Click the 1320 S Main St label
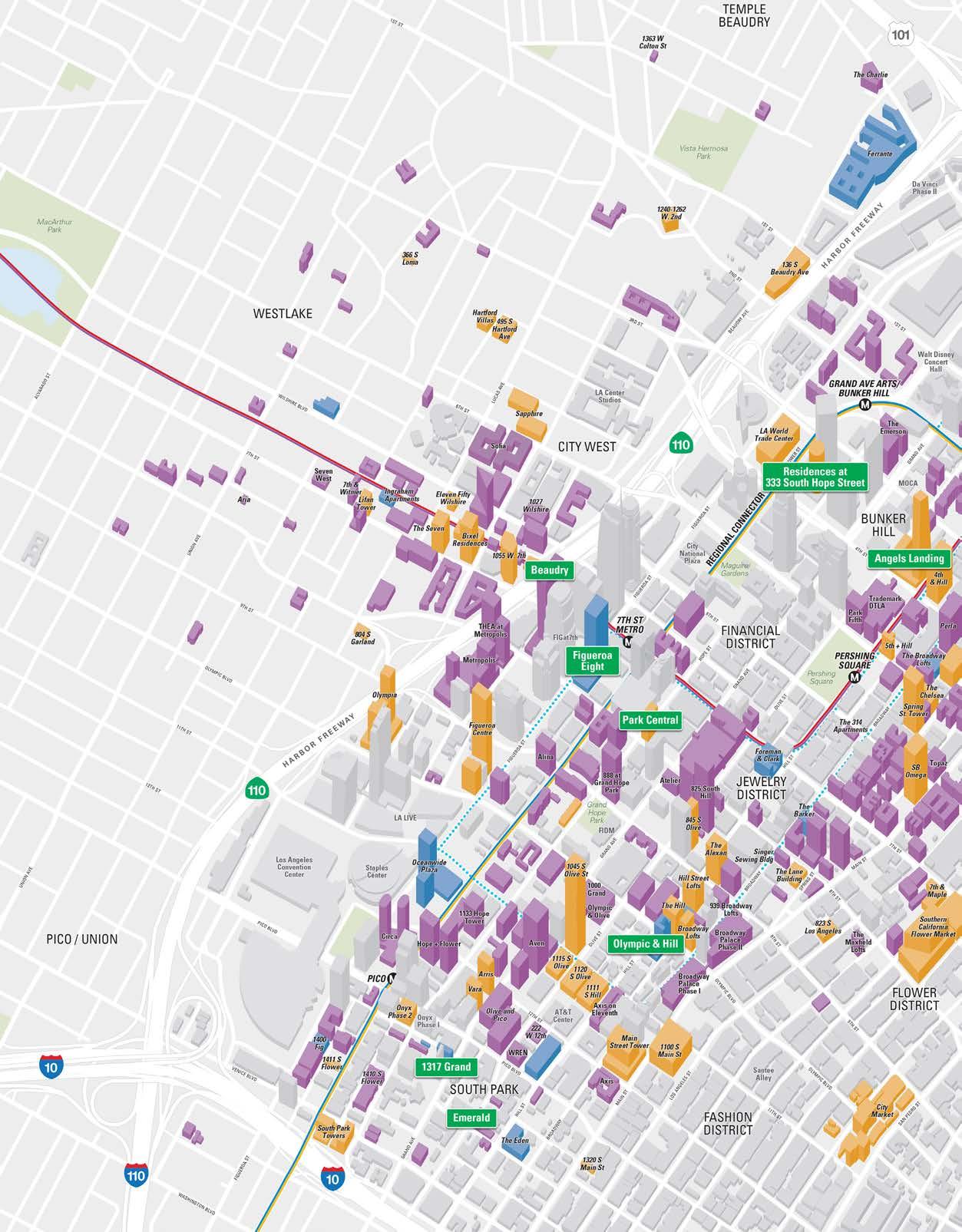The width and height of the screenshot is (962, 1232). (x=592, y=1164)
